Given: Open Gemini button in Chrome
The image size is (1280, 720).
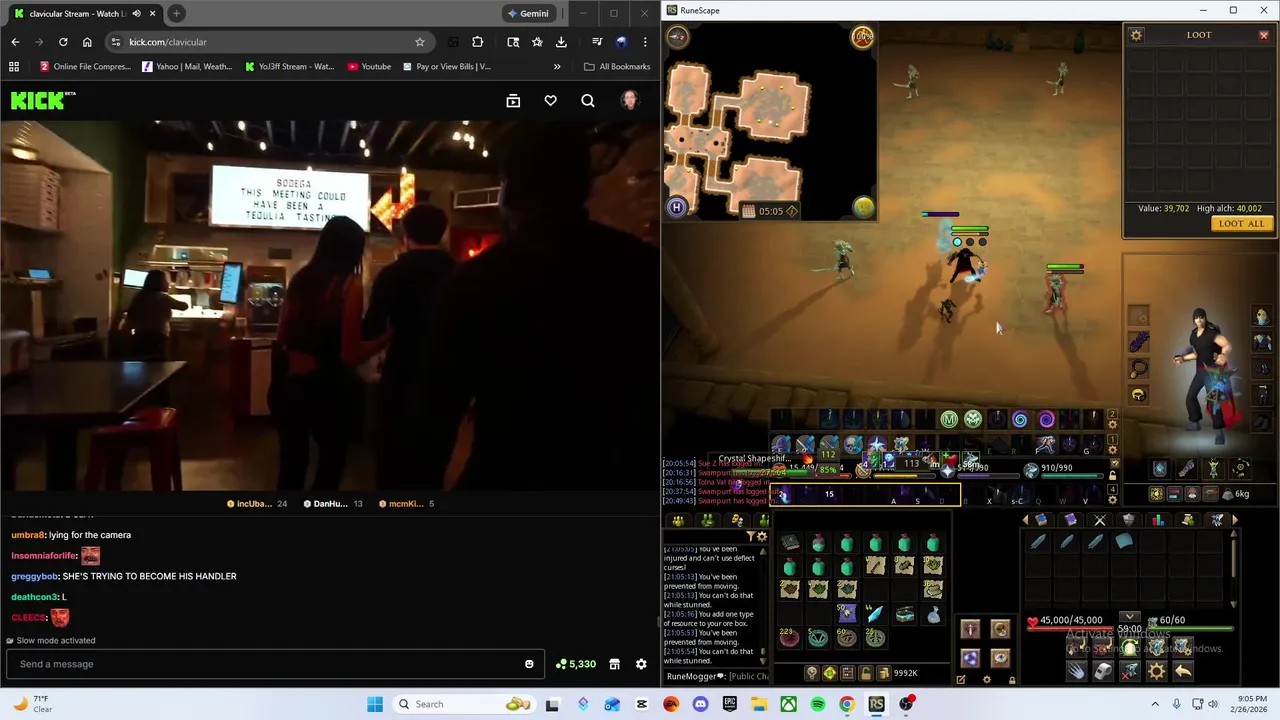Looking at the screenshot, I should [x=529, y=13].
